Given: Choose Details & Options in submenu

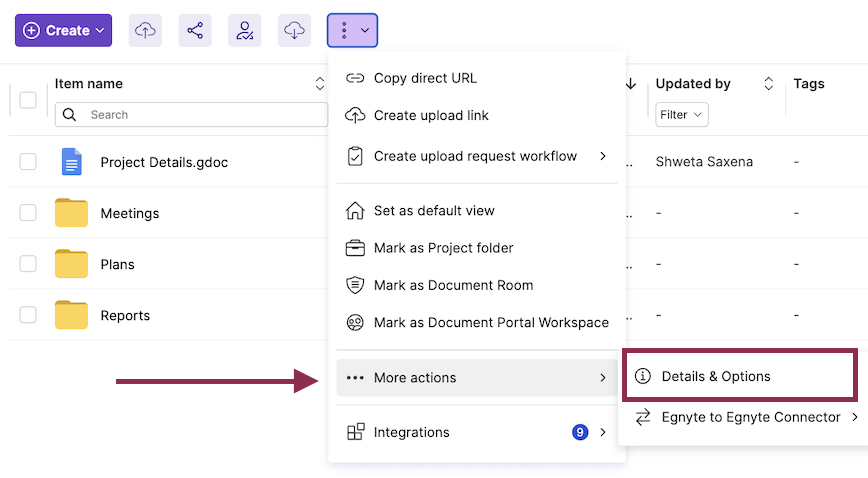Looking at the screenshot, I should point(716,377).
